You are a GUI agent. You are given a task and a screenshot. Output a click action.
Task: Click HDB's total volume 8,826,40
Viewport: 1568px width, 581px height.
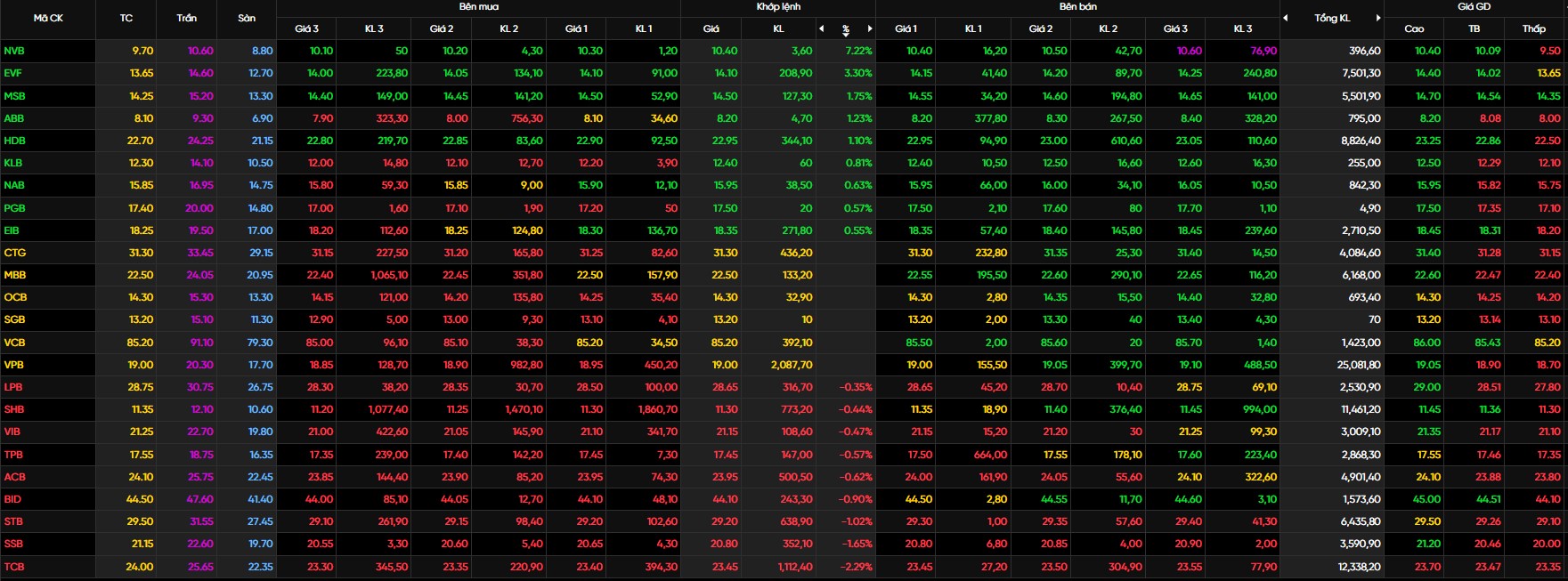(x=1361, y=141)
